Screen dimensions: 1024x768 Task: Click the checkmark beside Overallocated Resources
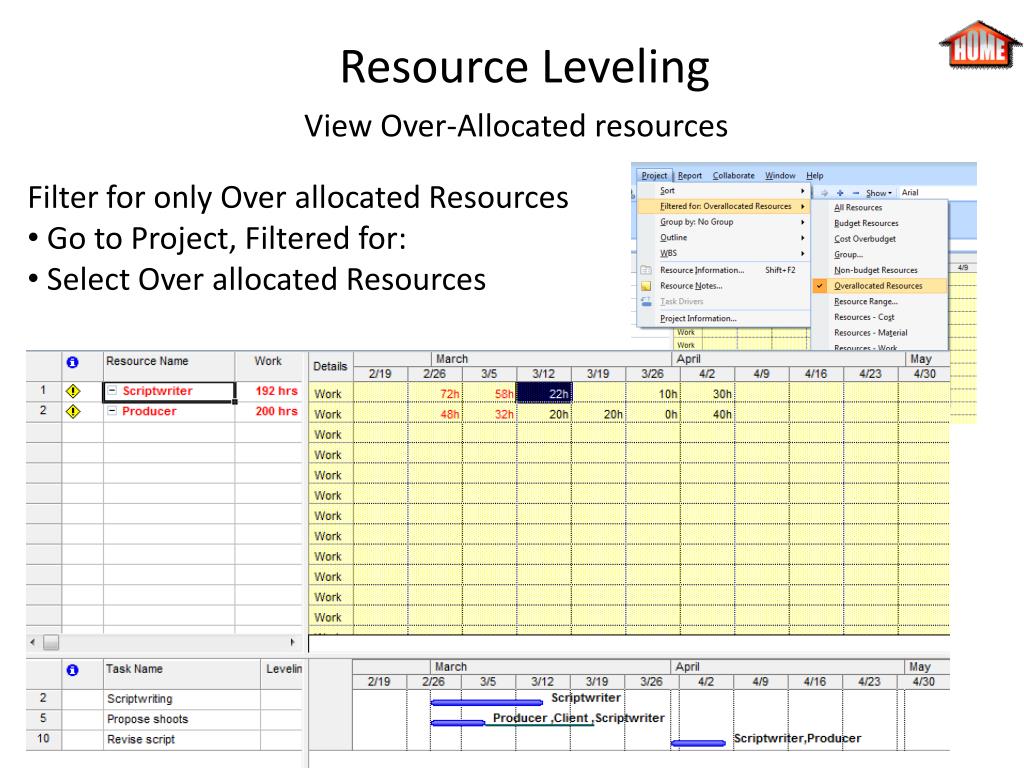[x=820, y=285]
